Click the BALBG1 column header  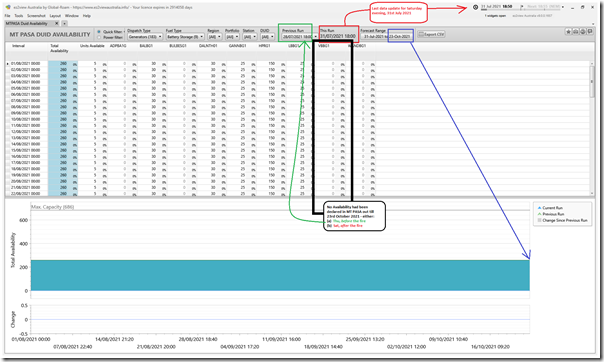pyautogui.click(x=146, y=46)
